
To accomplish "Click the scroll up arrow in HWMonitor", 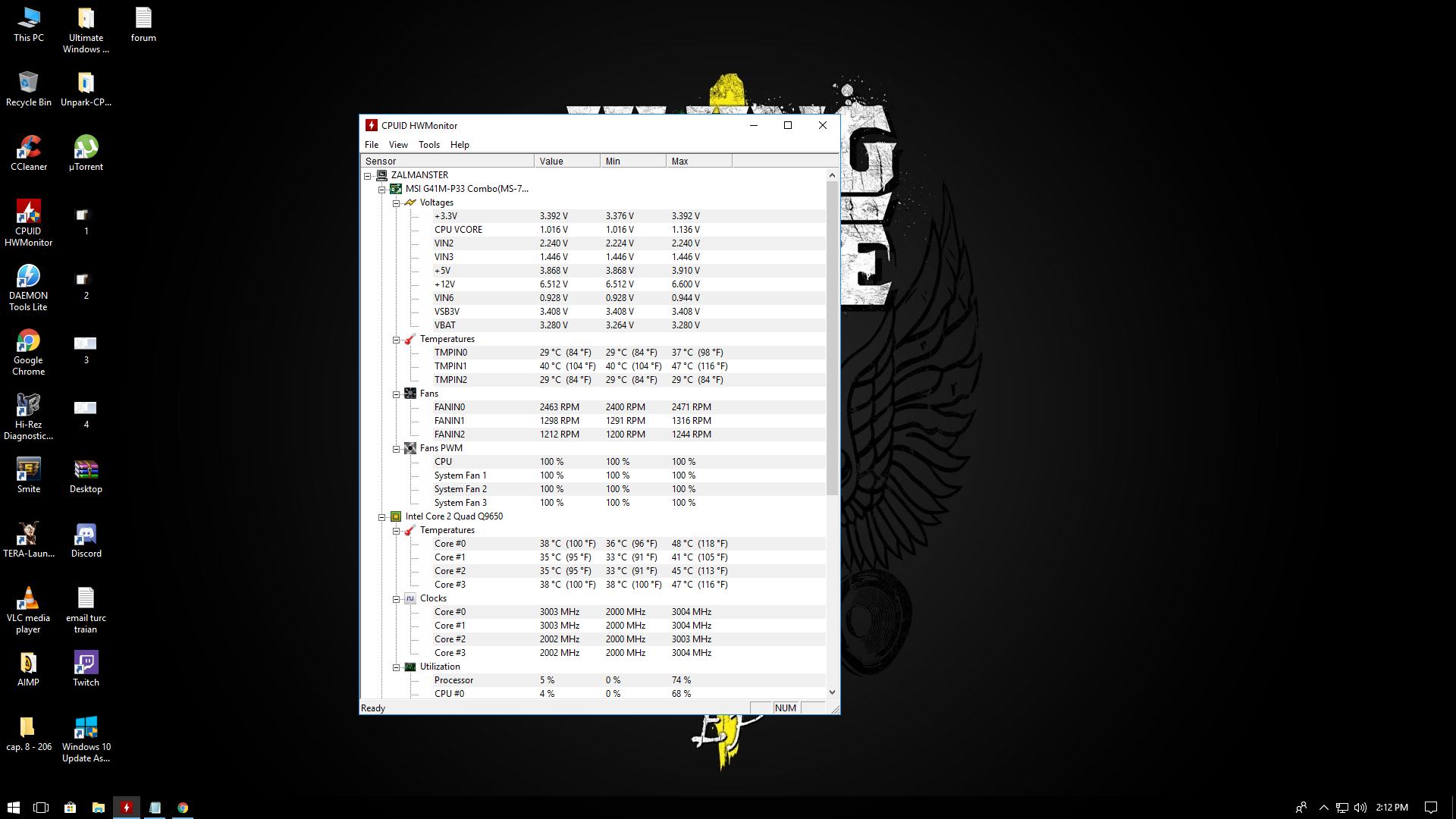I will (832, 175).
